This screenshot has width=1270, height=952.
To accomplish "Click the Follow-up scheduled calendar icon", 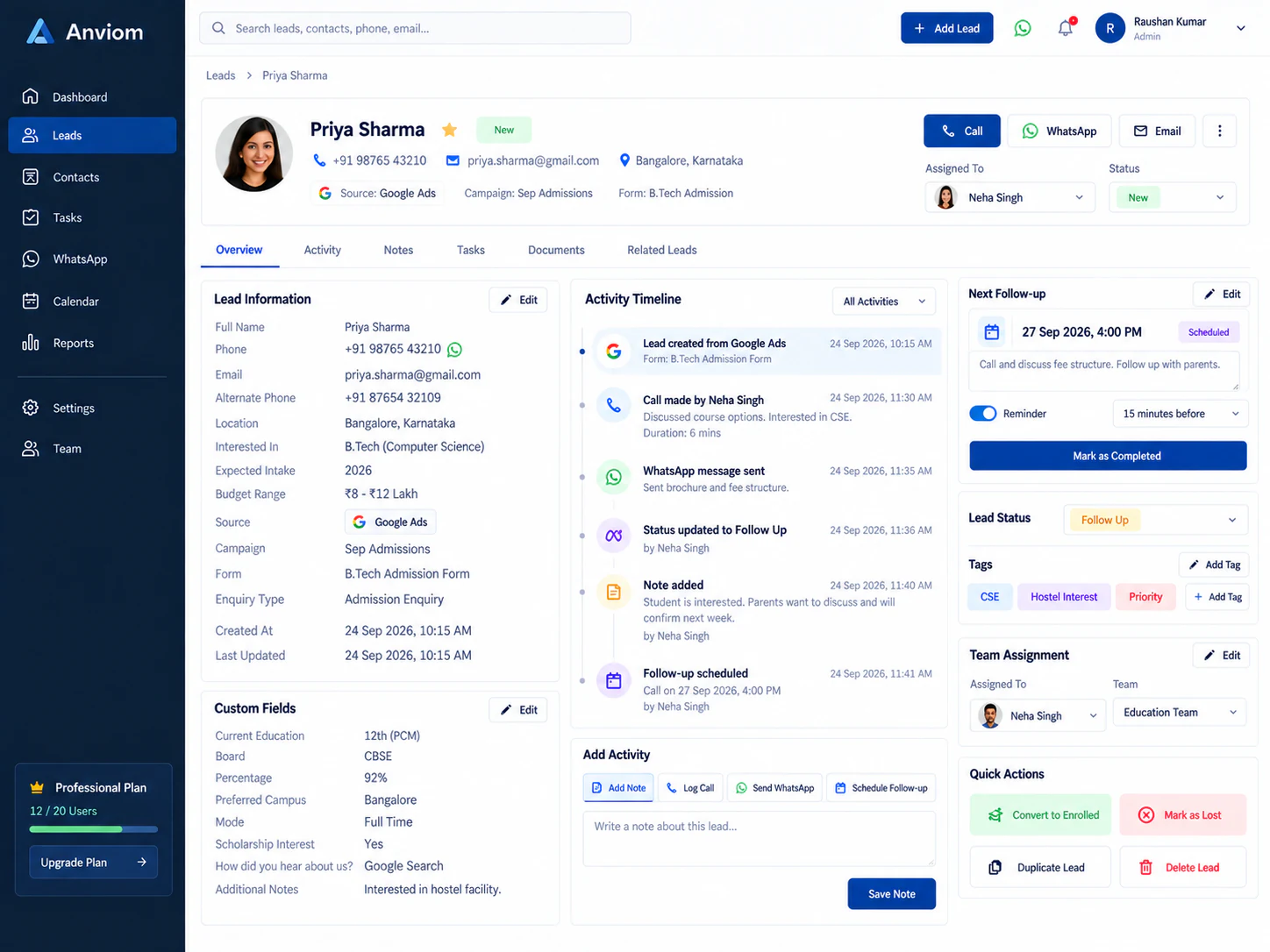I will (614, 680).
